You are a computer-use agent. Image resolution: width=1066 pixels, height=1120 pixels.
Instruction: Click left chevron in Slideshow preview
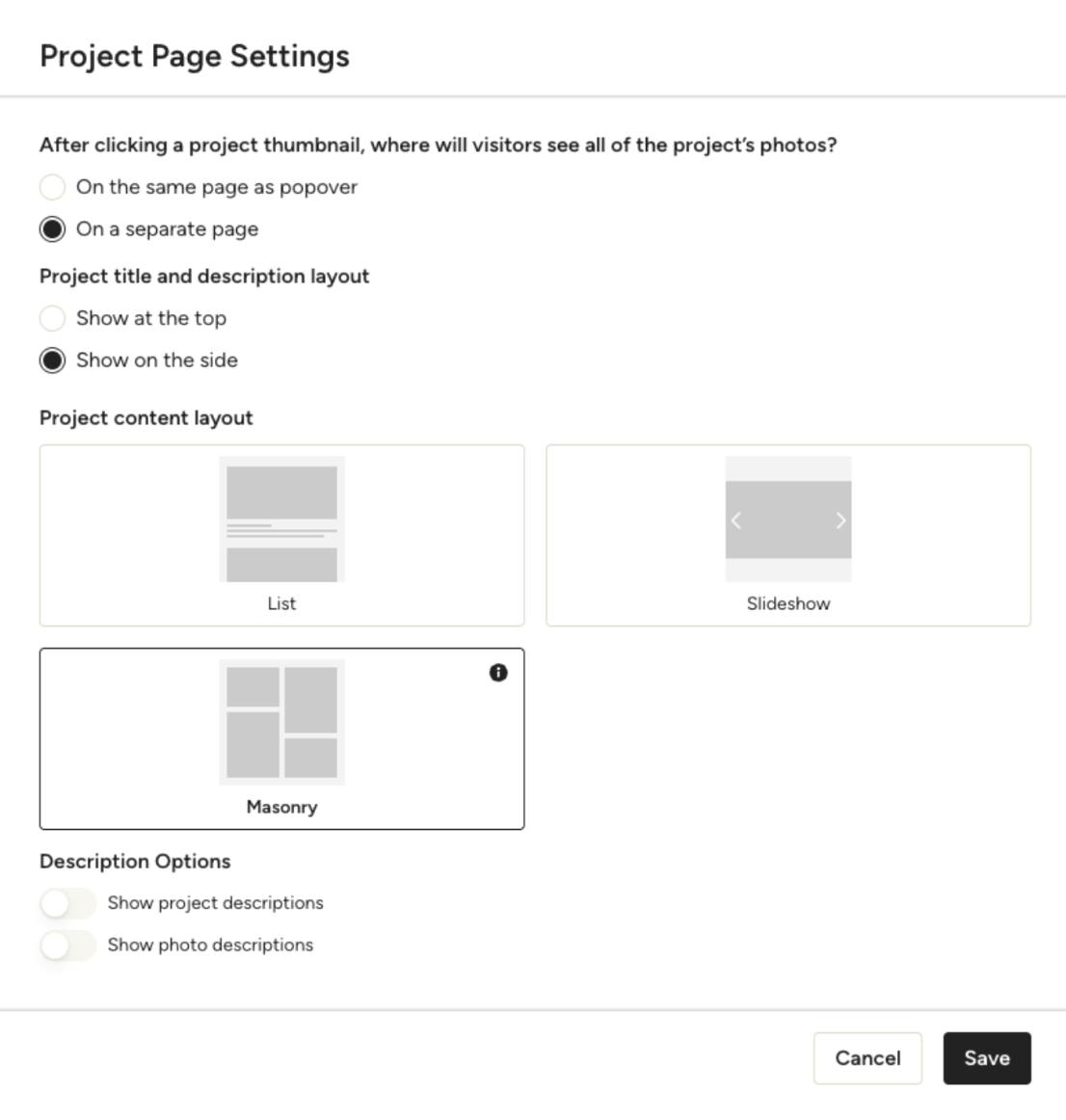[736, 520]
